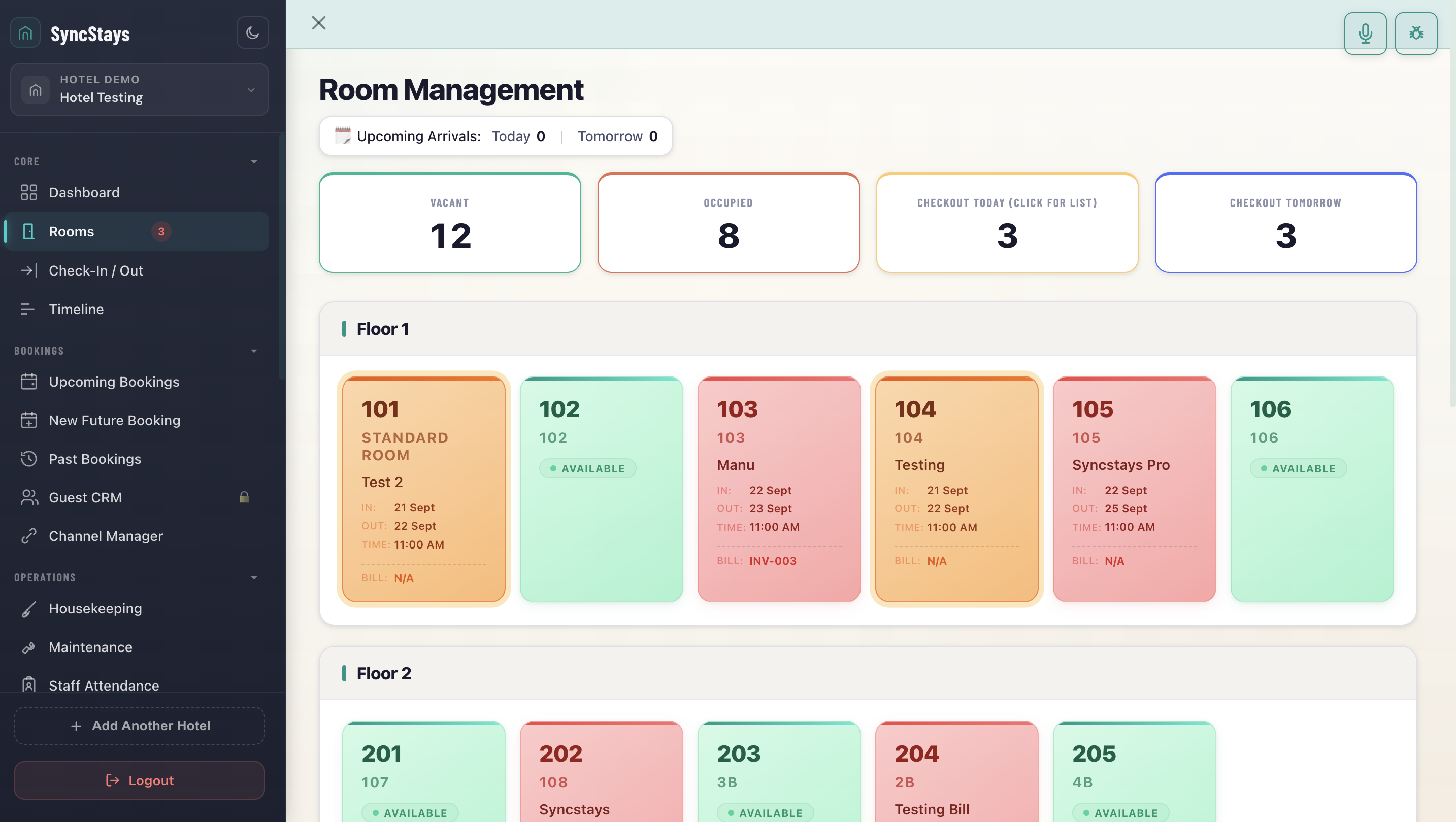Viewport: 1456px width, 822px height.
Task: Click the Upcoming Bookings calendar icon
Action: 29,382
